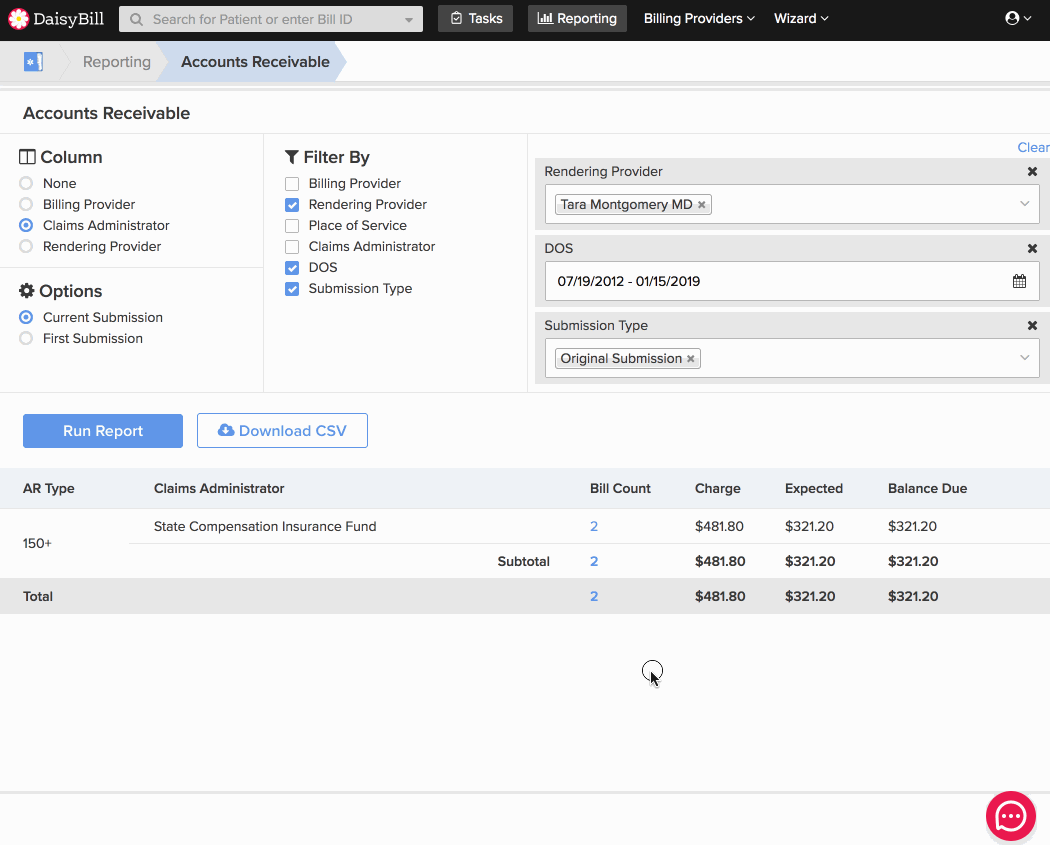Click State Compensation Insurance Fund row name
The height and width of the screenshot is (845, 1050).
click(x=265, y=526)
